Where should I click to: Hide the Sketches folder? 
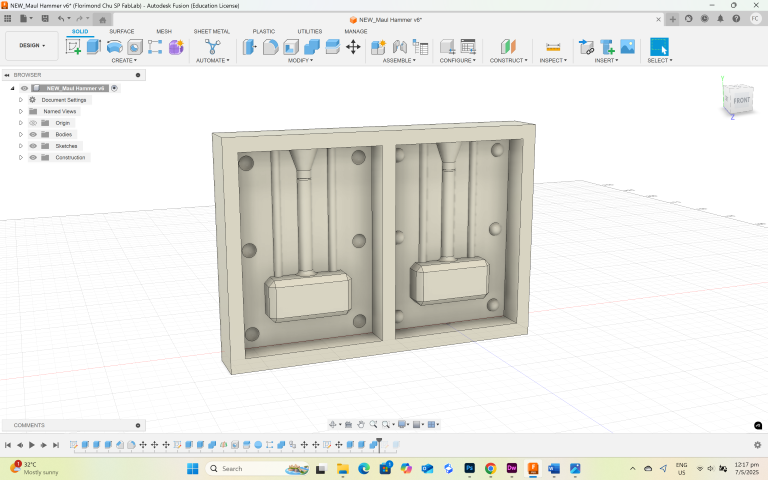(x=33, y=146)
